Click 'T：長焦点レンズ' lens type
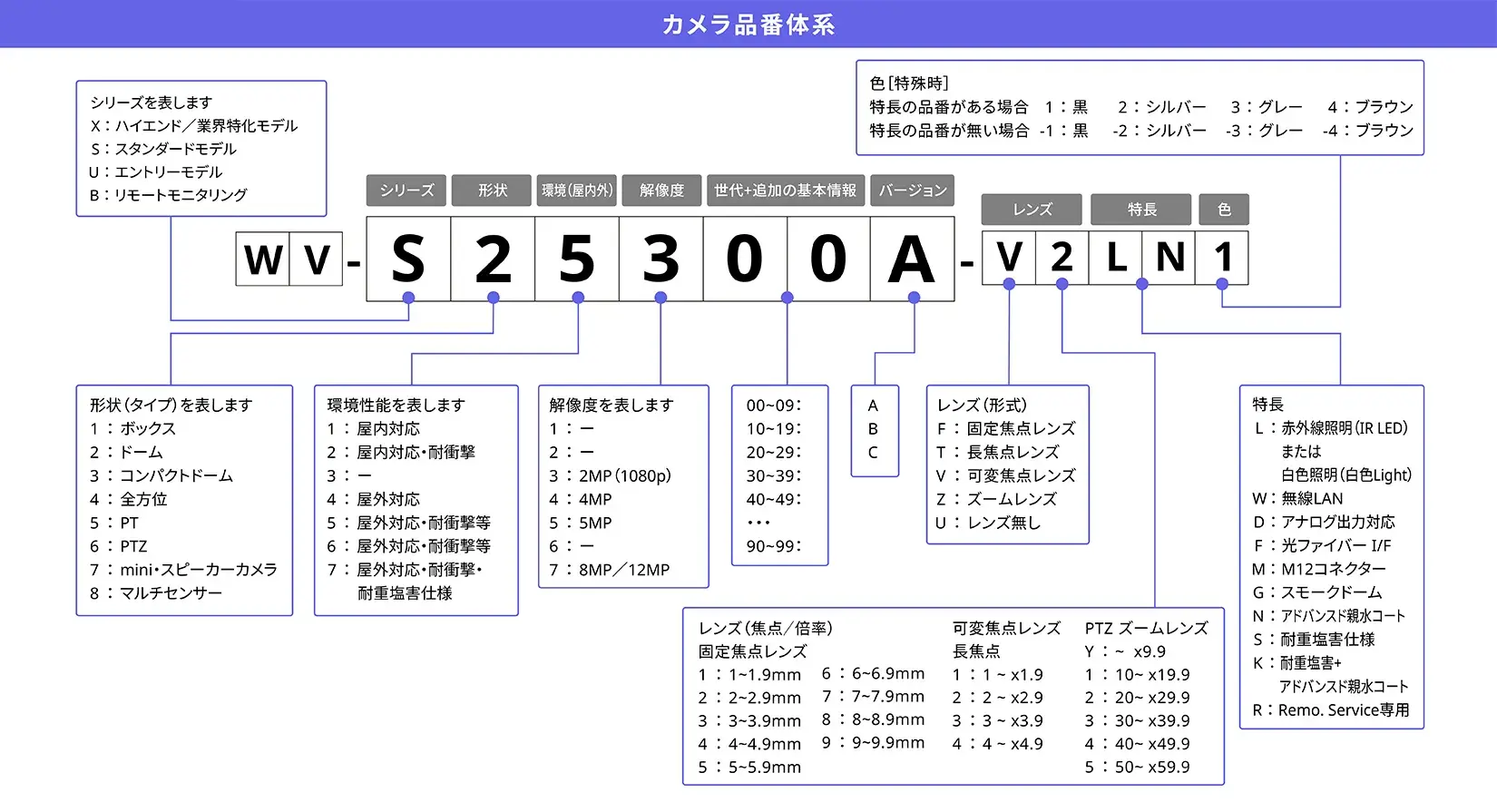Viewport: 1497px width, 812px height. pos(998,452)
